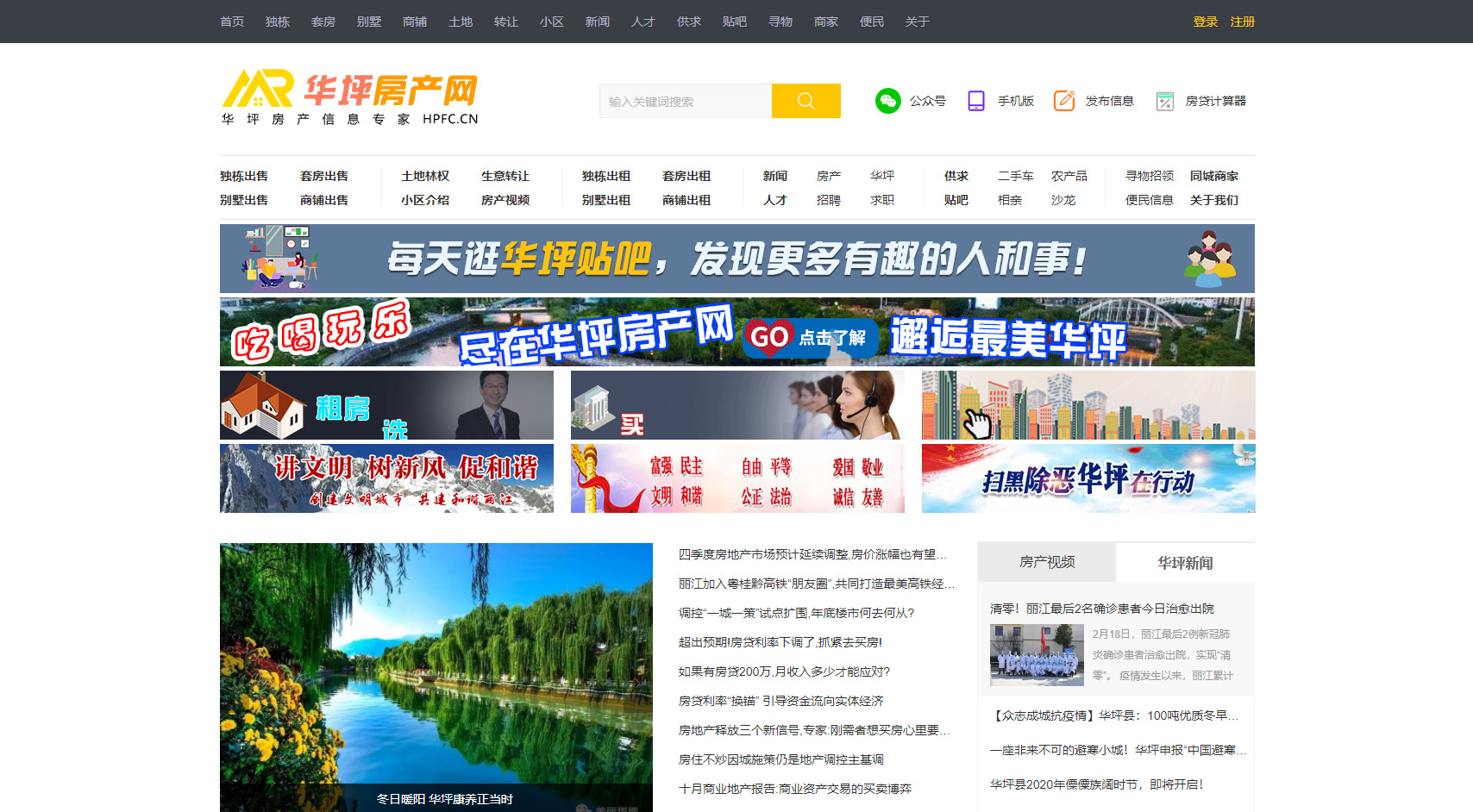Open article 丽江加入粤桂黔高铁"朋友圈"
The height and width of the screenshot is (812, 1473).
[x=817, y=584]
